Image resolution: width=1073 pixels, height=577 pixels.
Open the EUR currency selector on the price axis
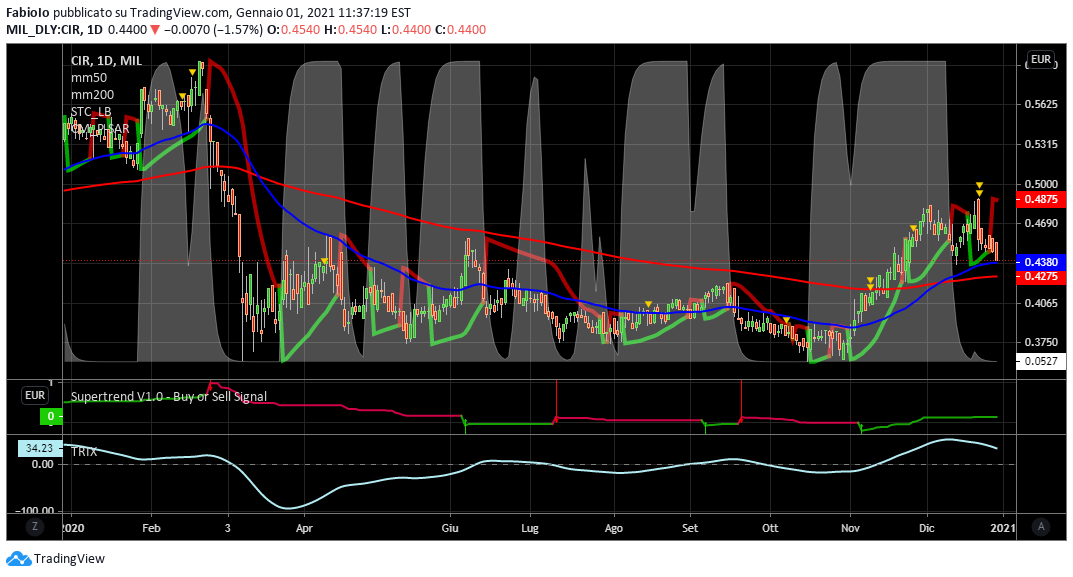point(1041,59)
